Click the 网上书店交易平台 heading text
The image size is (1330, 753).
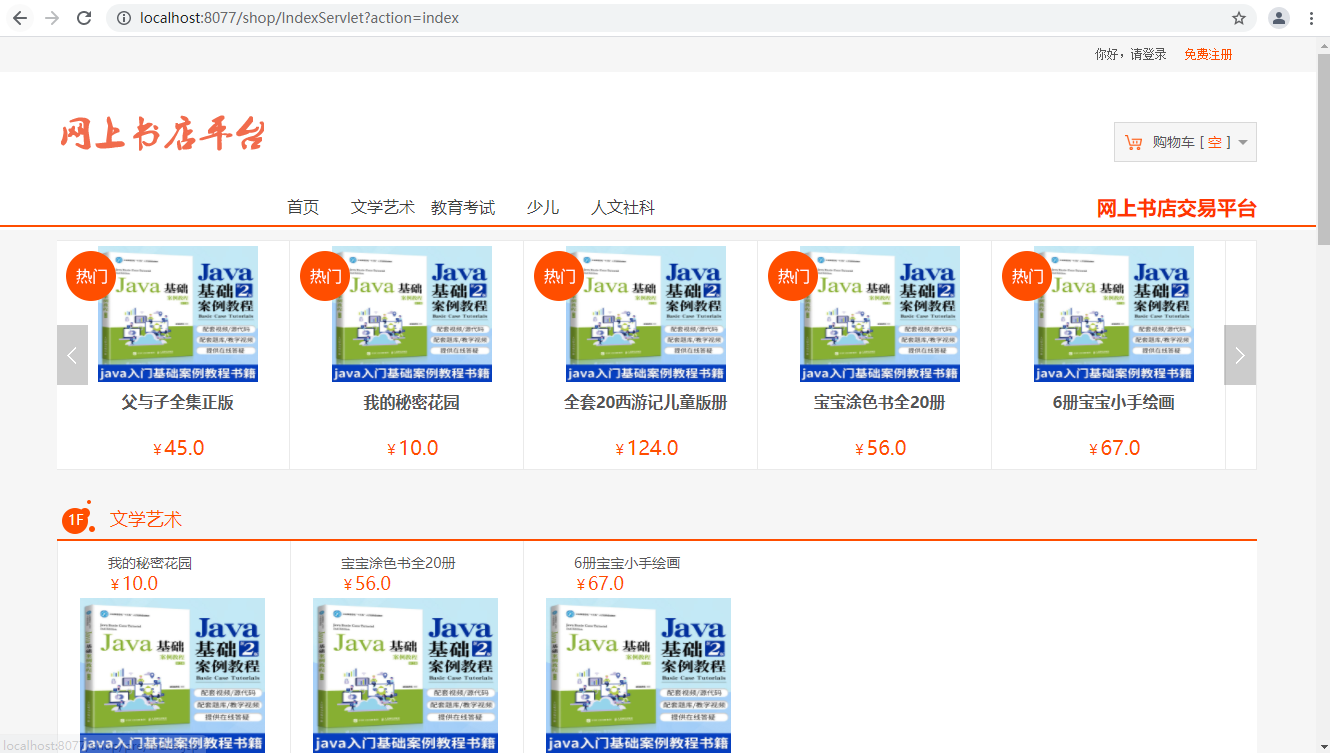[1176, 208]
